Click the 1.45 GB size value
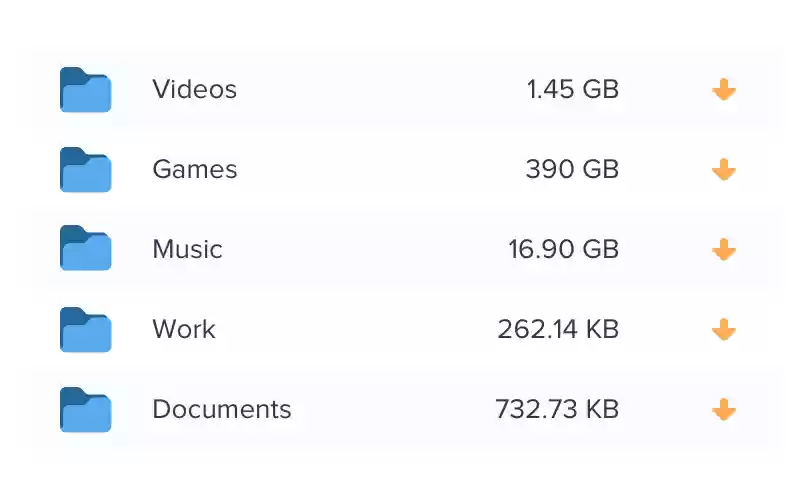Screen dimensions: 800x500 click(573, 90)
